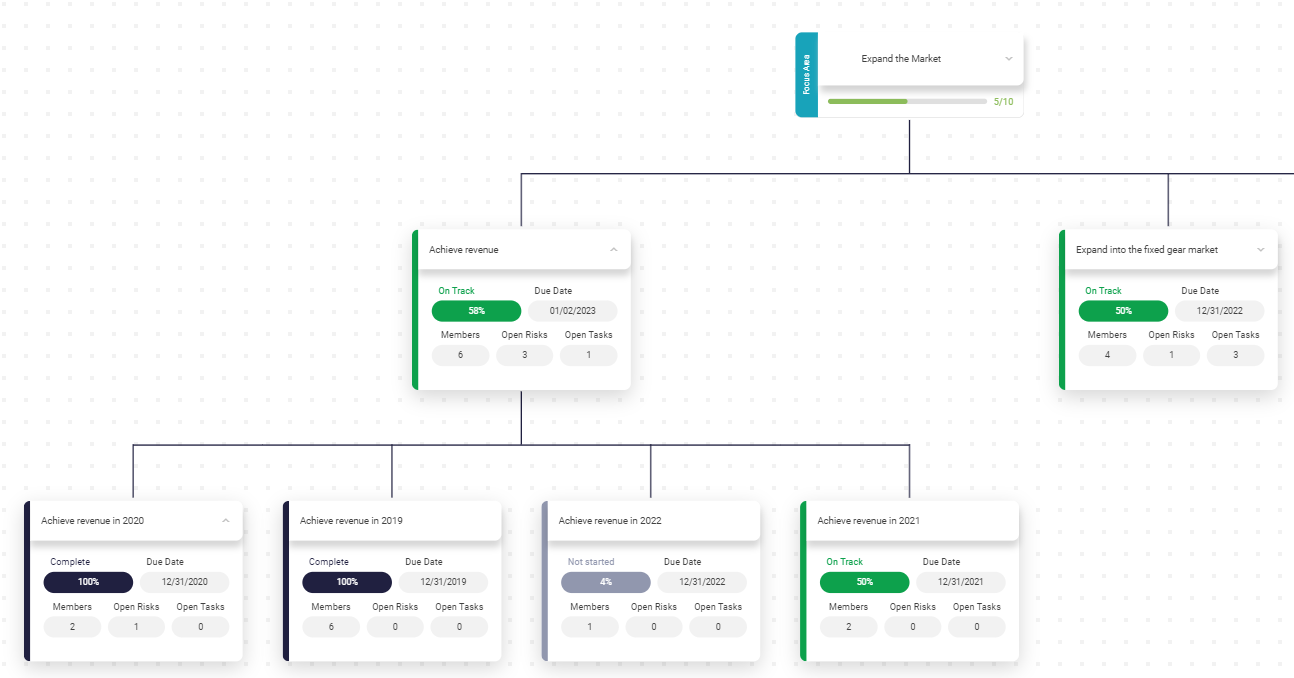Click the 58% On Track status pill
This screenshot has height=678, width=1294.
[476, 311]
